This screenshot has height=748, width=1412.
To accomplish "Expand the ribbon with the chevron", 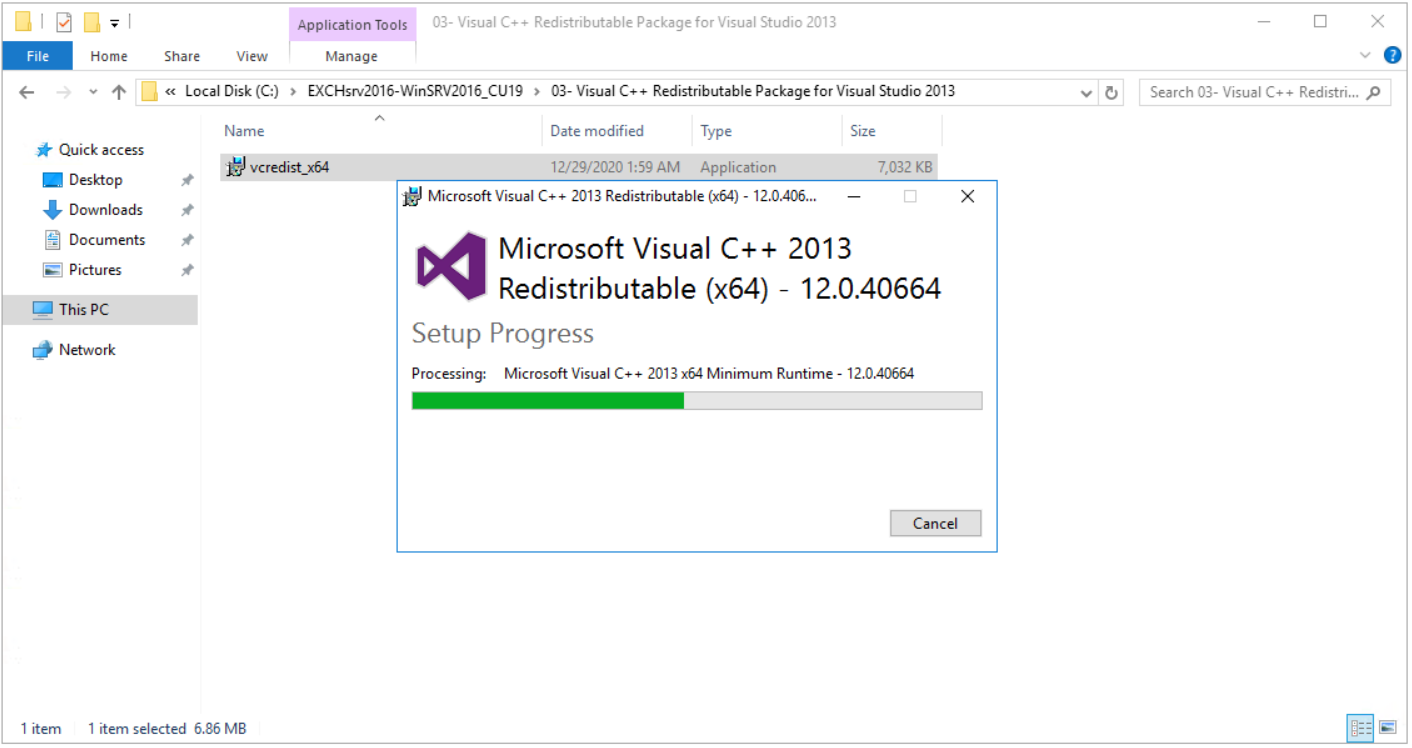I will pos(1366,55).
